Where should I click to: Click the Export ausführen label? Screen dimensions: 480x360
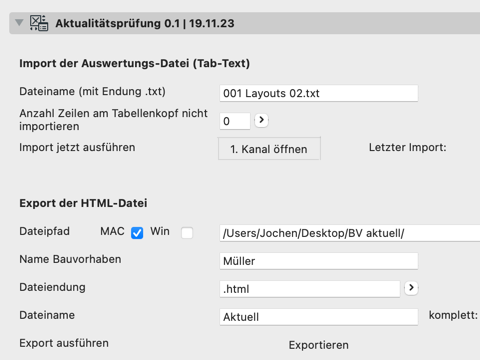[x=64, y=343]
